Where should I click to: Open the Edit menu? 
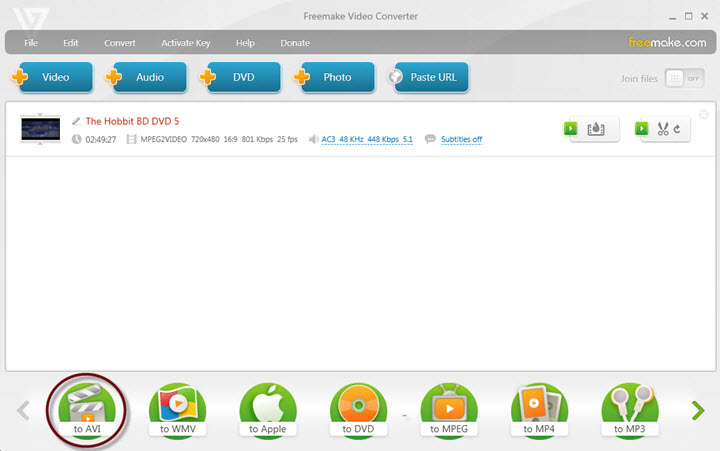pos(71,43)
